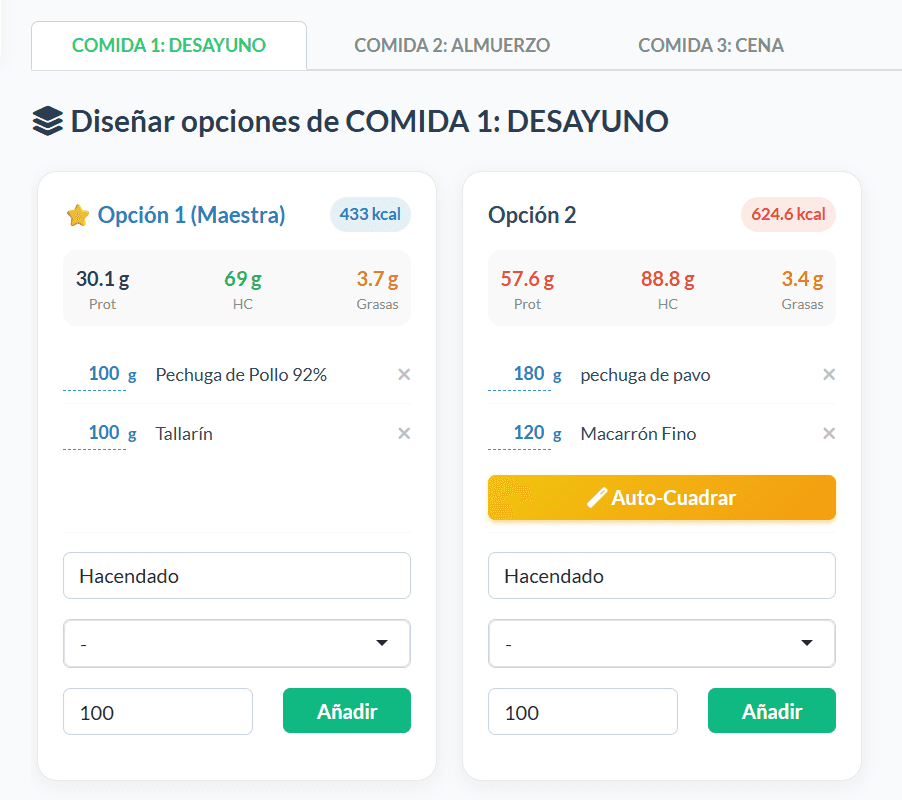
Task: Edit 100 g amount for Pechuga de Pollo
Action: [x=94, y=374]
